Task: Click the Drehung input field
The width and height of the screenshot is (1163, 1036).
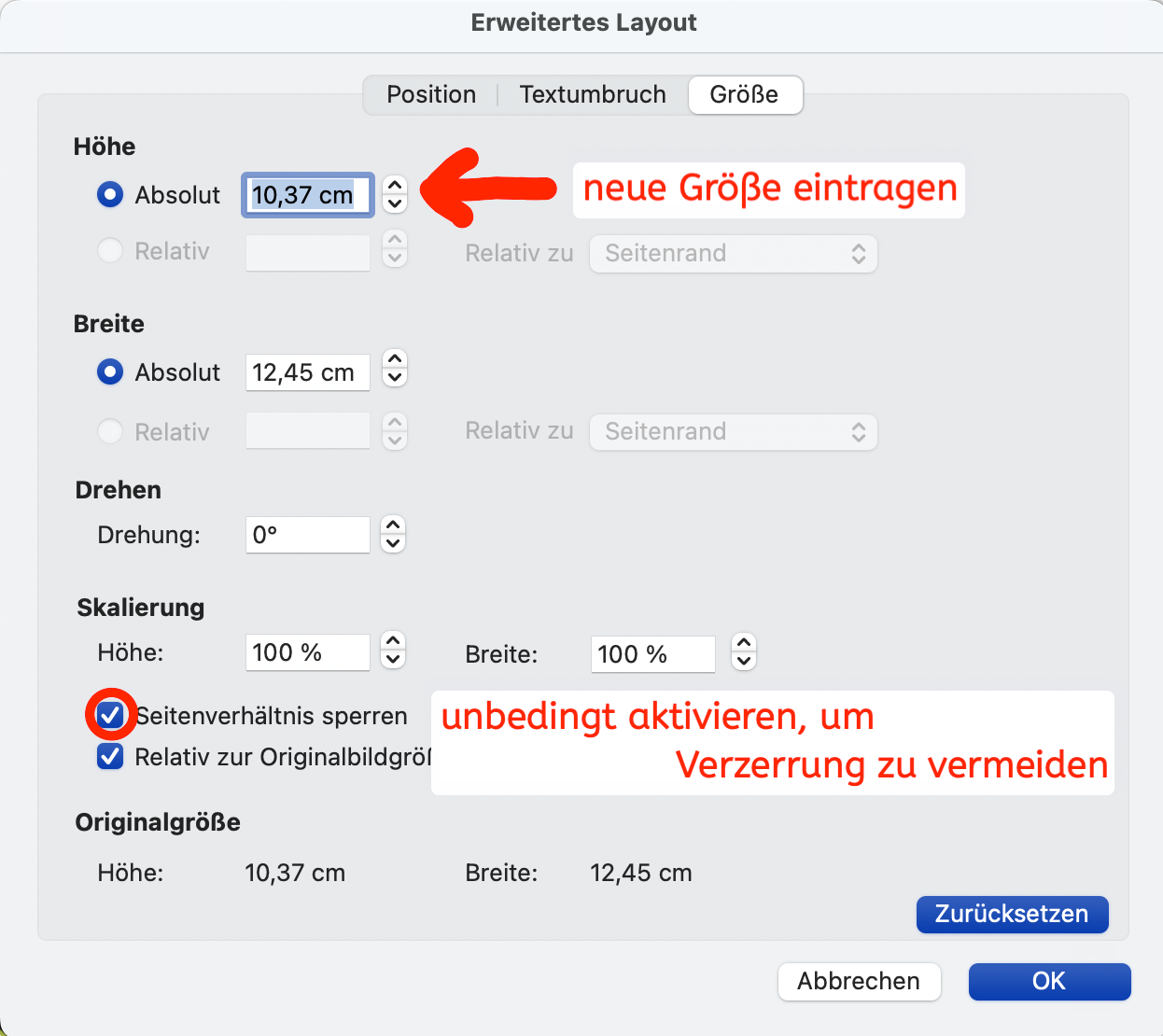Action: 307,535
